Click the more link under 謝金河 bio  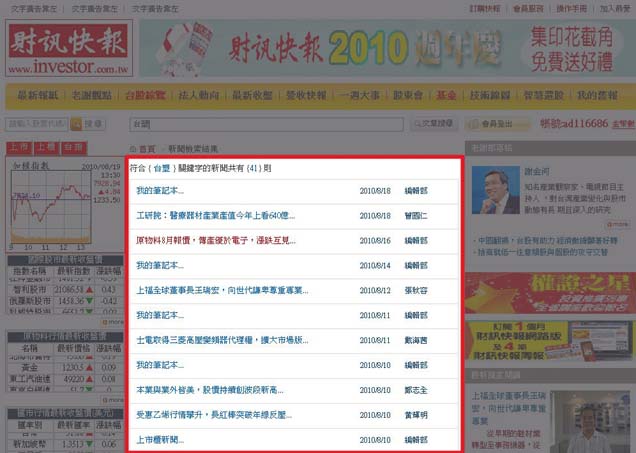tap(617, 224)
